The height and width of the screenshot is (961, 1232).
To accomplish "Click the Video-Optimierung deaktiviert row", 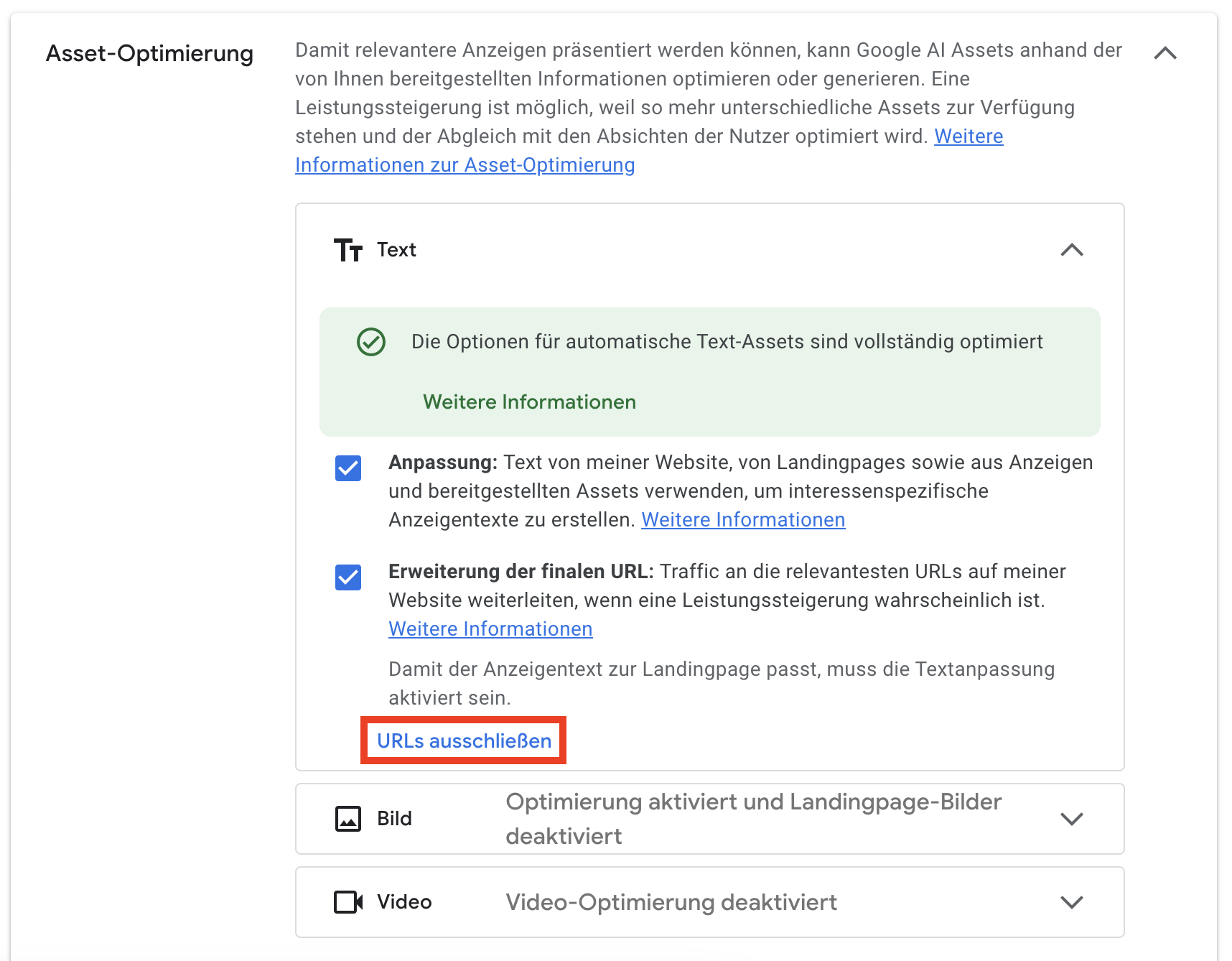I will pos(671,902).
